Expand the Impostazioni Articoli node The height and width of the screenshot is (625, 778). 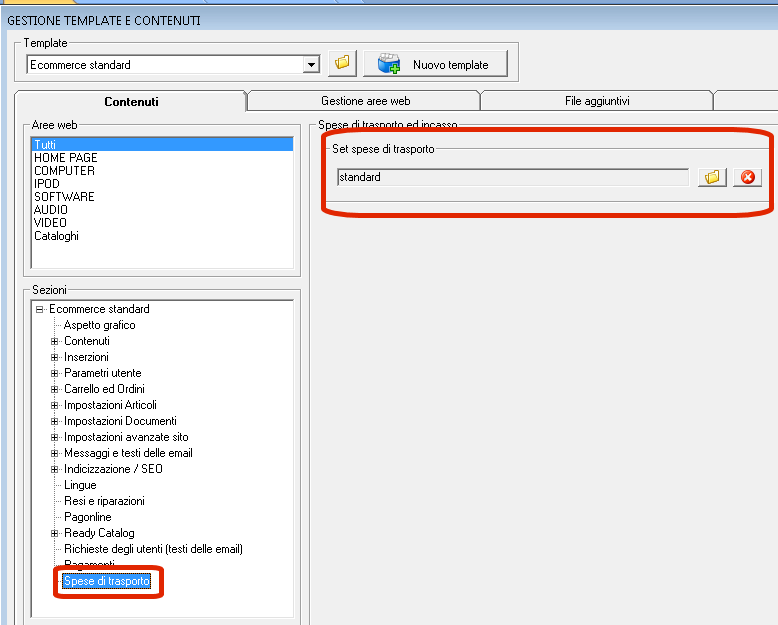55,405
